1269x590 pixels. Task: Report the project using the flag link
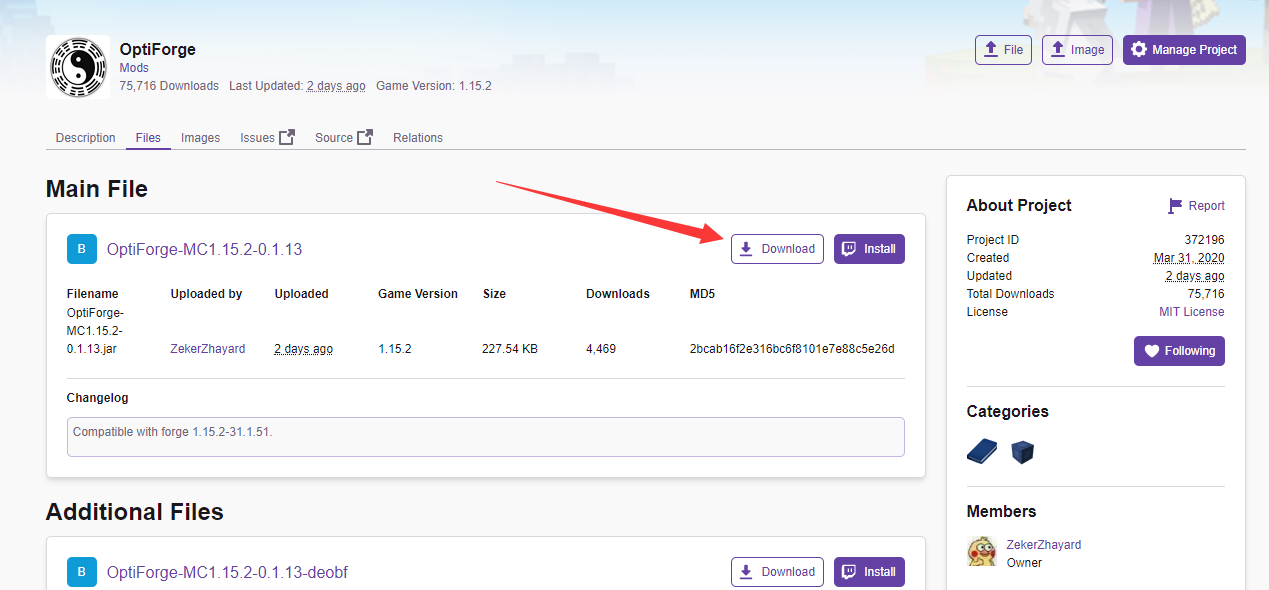tap(1196, 206)
